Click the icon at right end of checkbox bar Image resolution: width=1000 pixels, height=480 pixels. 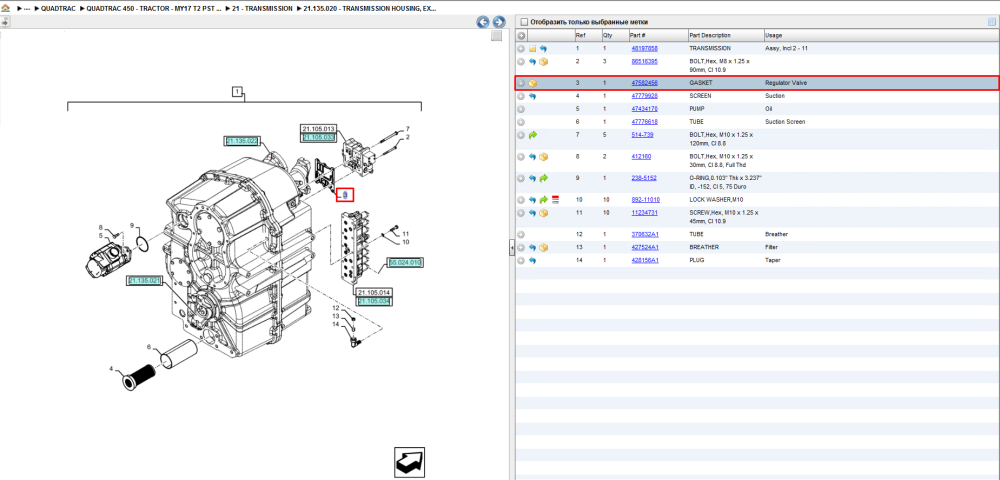tap(992, 22)
